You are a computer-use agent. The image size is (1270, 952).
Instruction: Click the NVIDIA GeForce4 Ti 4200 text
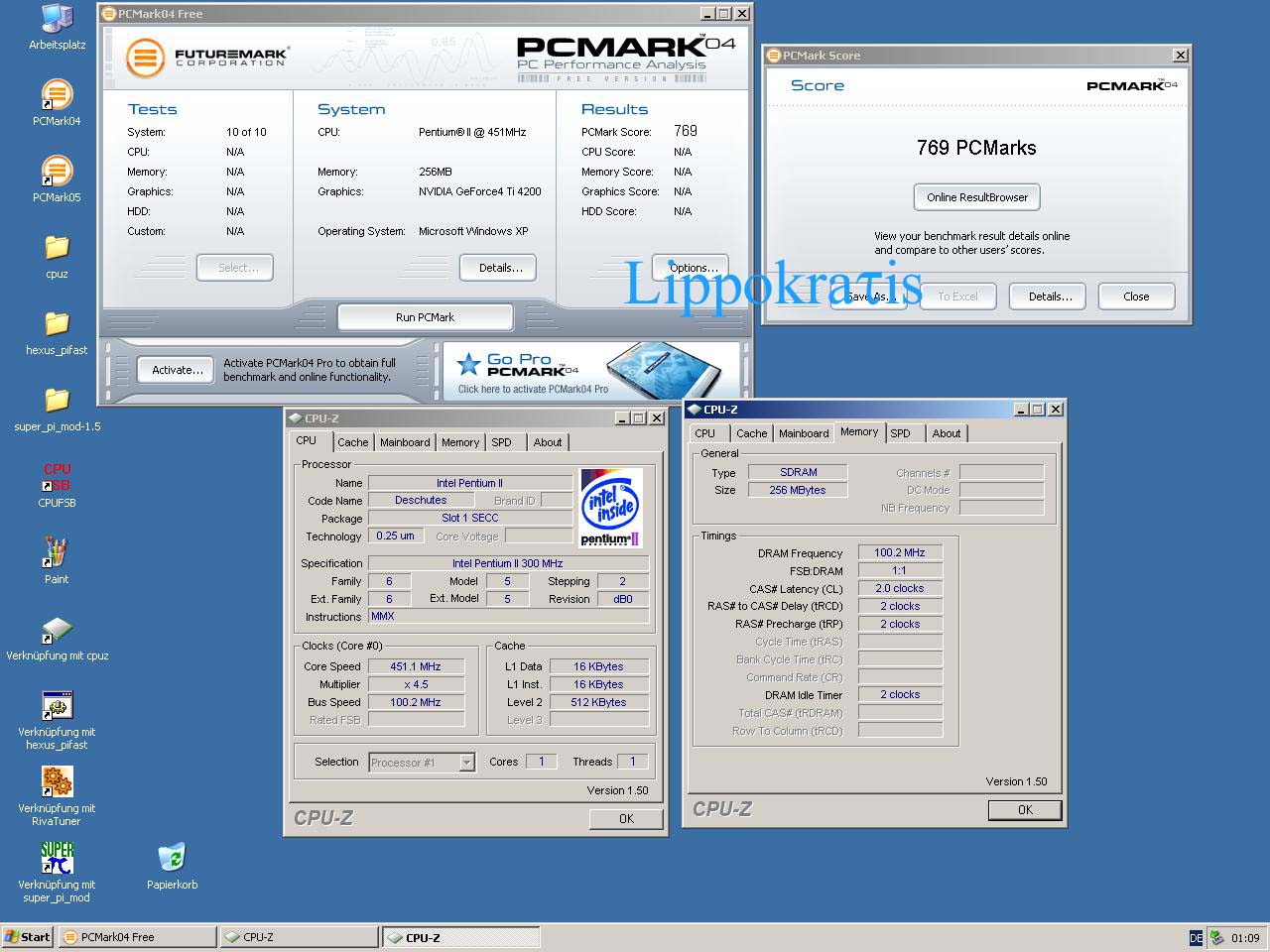click(480, 191)
